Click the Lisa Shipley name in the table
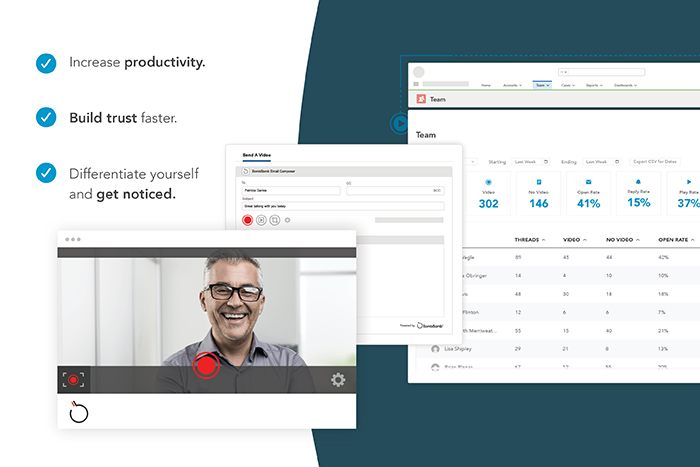The image size is (700, 467). (x=458, y=349)
